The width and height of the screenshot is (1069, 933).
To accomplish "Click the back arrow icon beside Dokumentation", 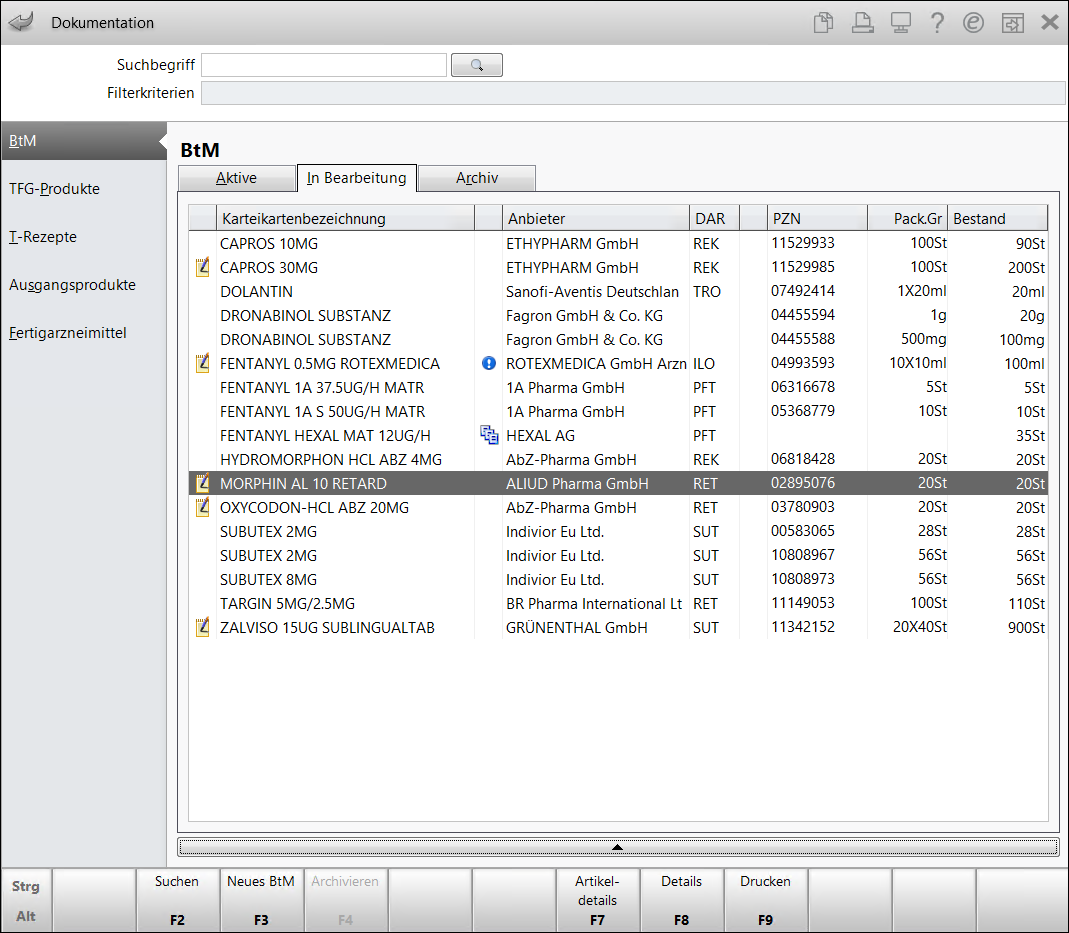I will pyautogui.click(x=21, y=22).
